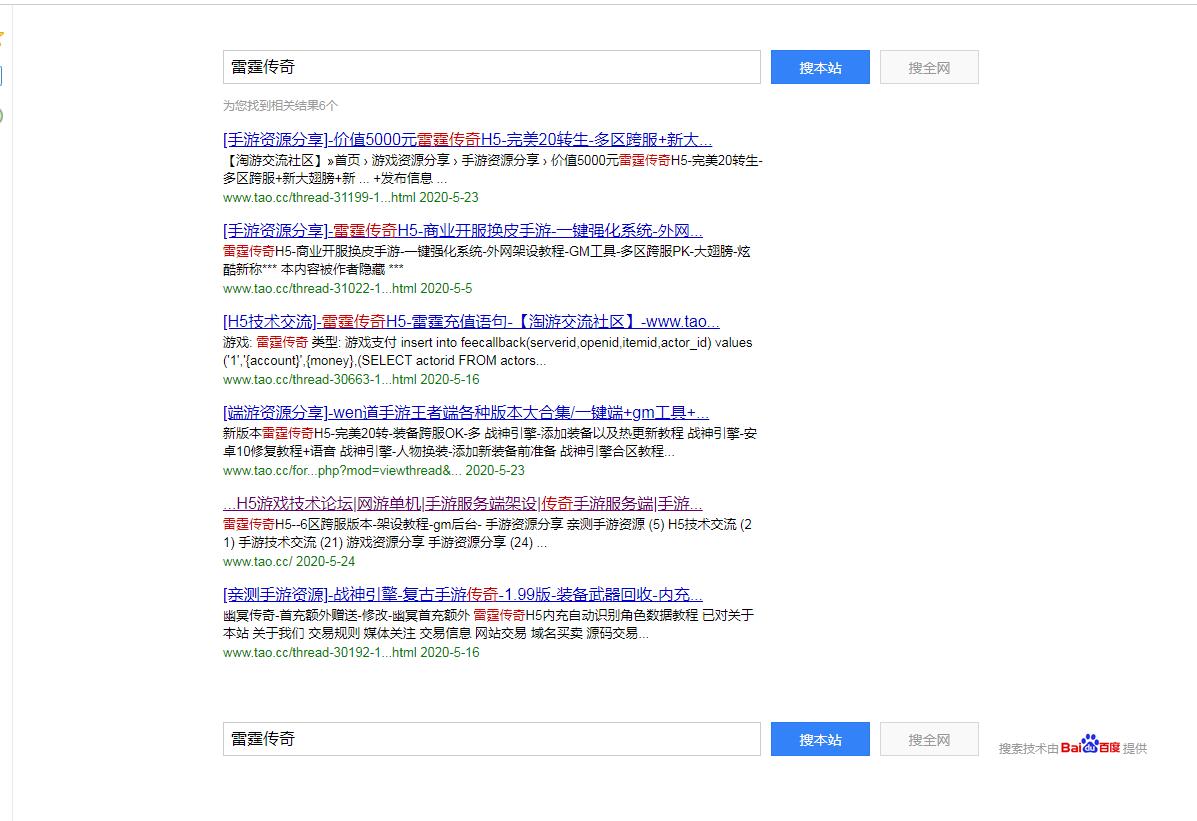Click the yellow star icon on left edge

click(x=2, y=40)
